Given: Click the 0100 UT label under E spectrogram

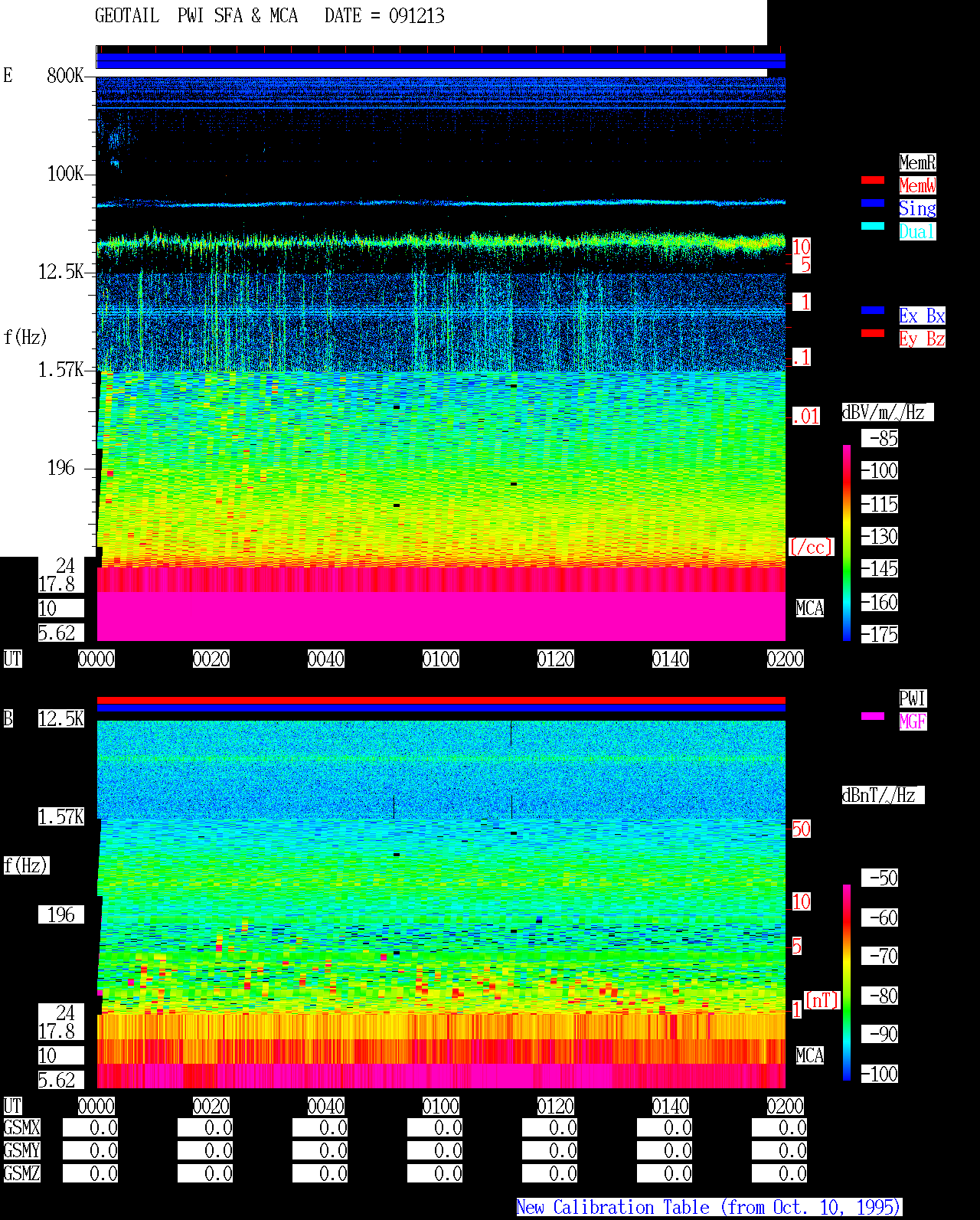Looking at the screenshot, I should pyautogui.click(x=441, y=659).
